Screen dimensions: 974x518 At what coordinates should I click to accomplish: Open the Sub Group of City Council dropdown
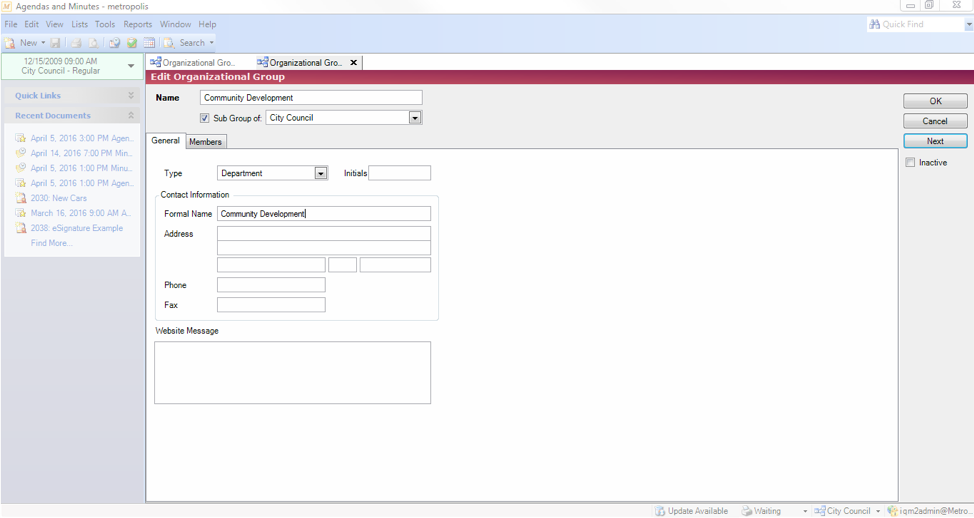pyautogui.click(x=415, y=118)
